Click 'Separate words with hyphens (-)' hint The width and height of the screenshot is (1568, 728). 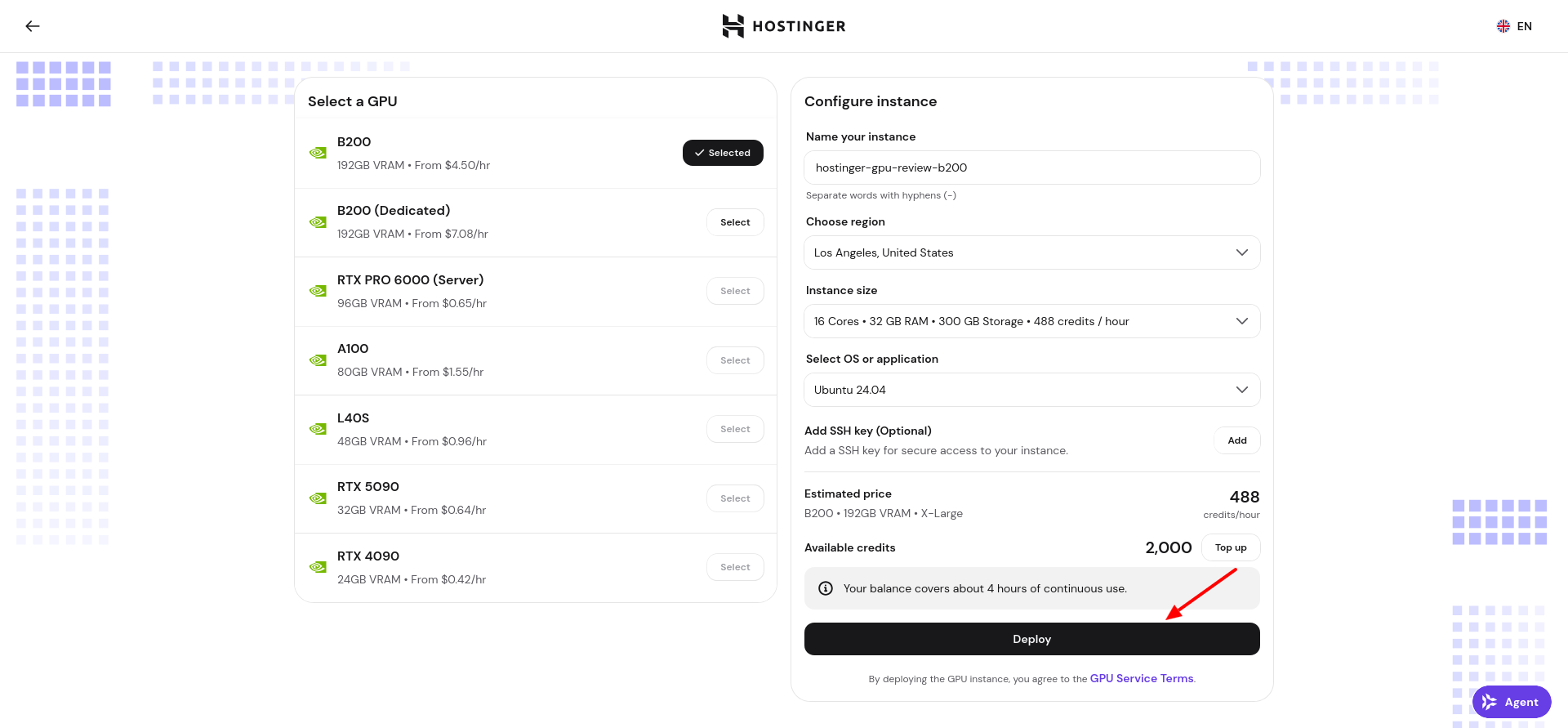881,195
